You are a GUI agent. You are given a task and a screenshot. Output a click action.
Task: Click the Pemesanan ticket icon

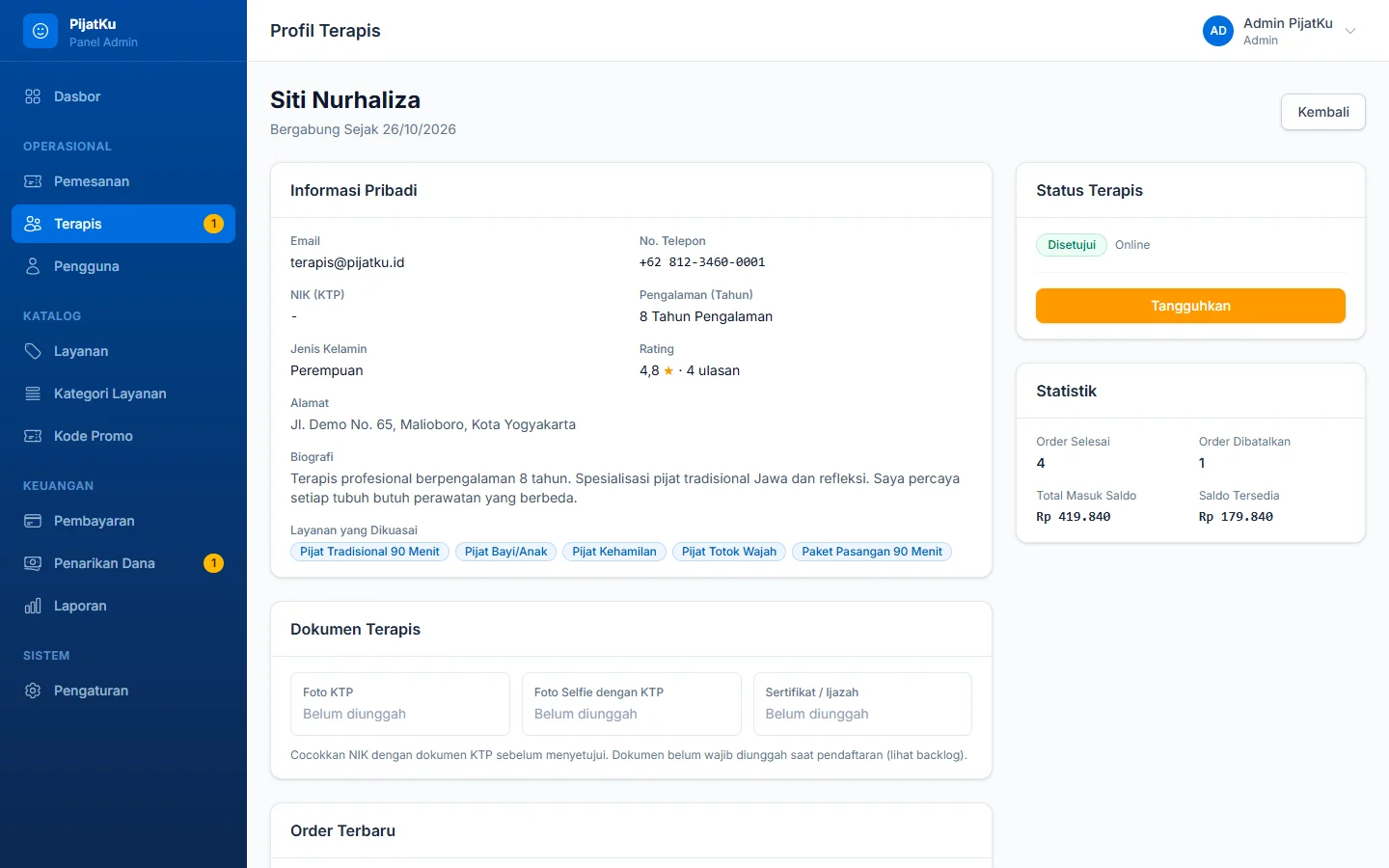(x=33, y=181)
